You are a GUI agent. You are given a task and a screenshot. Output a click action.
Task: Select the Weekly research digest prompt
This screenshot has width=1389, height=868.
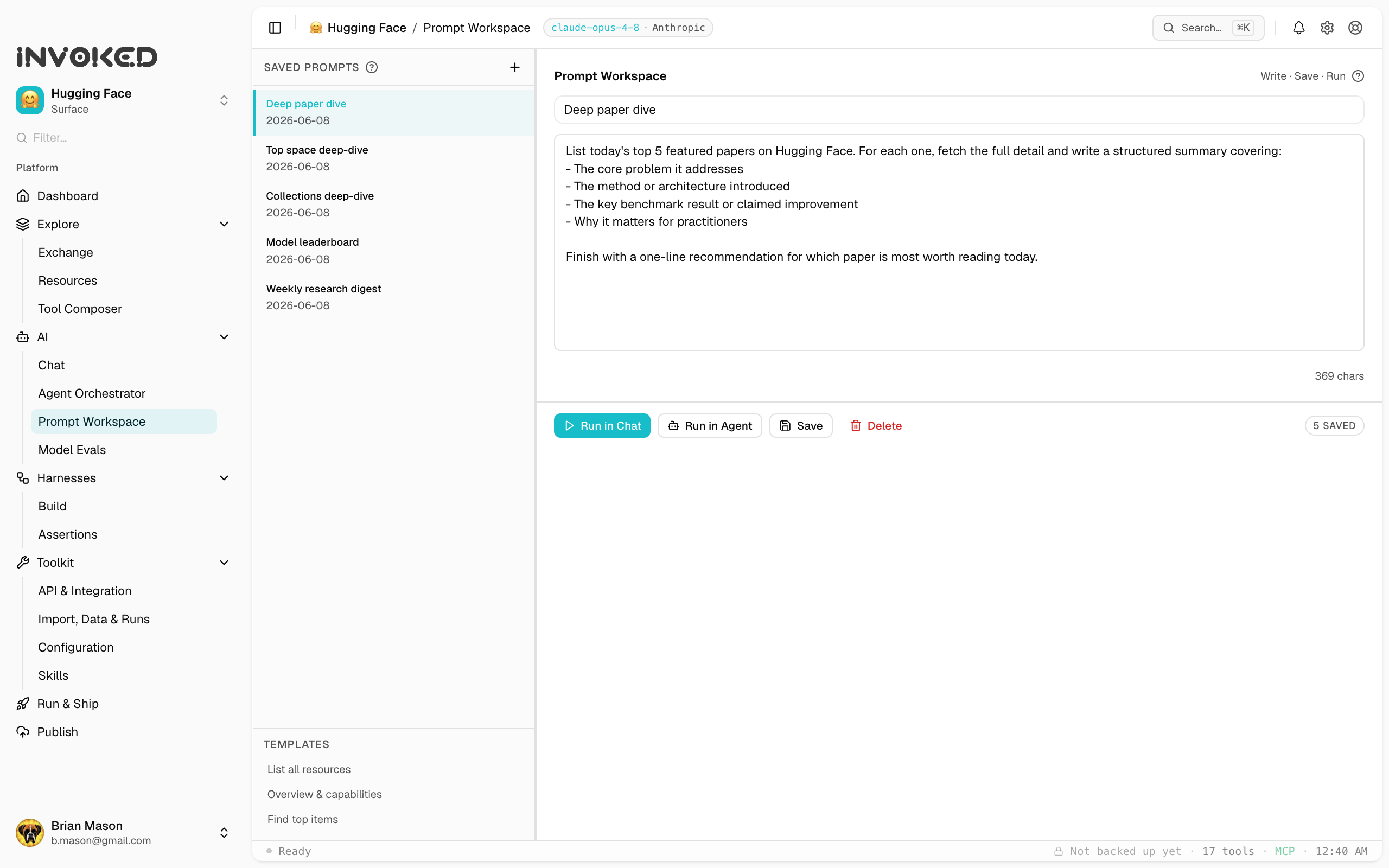pos(395,297)
